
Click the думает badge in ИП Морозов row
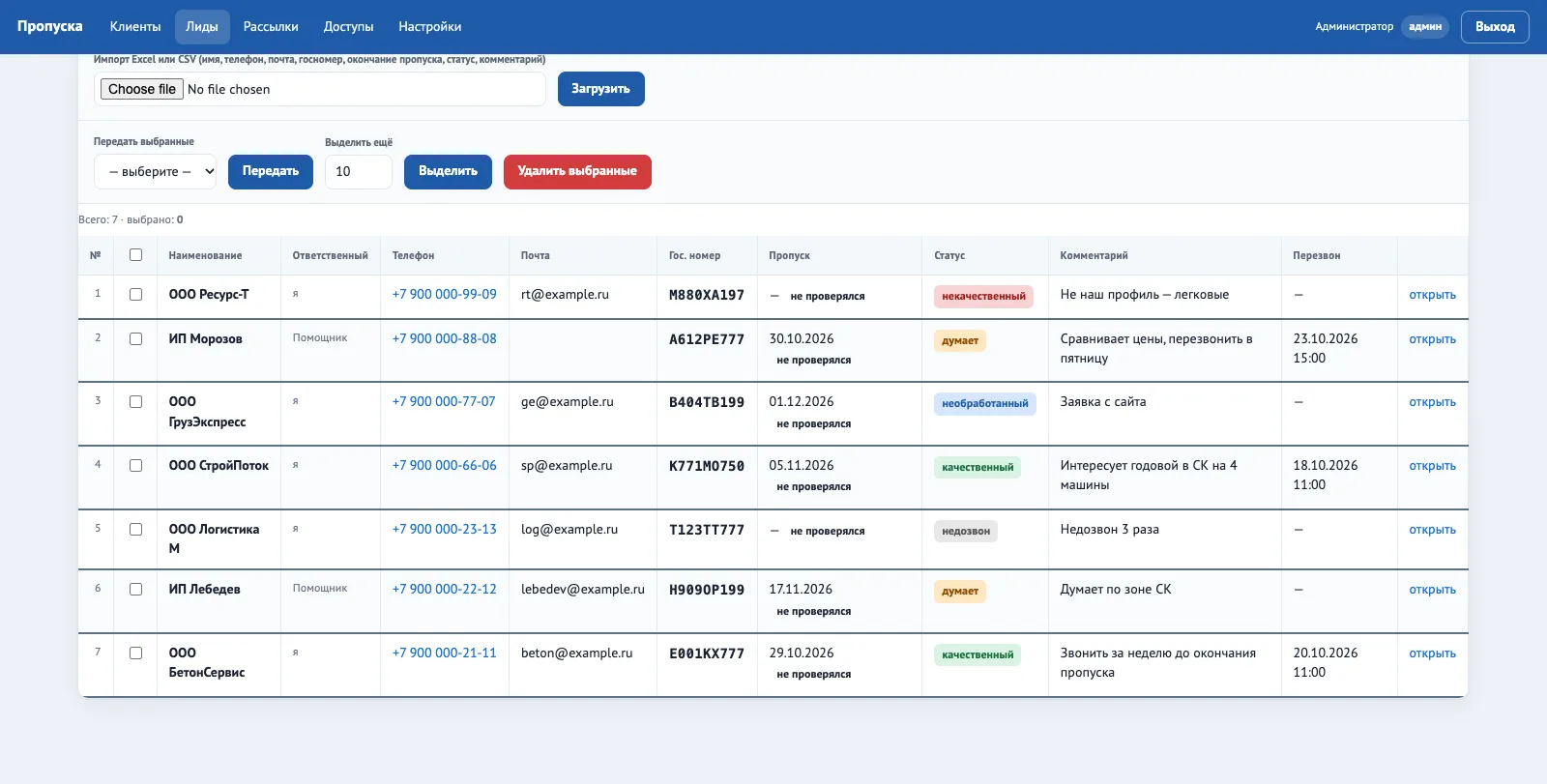[x=960, y=341]
